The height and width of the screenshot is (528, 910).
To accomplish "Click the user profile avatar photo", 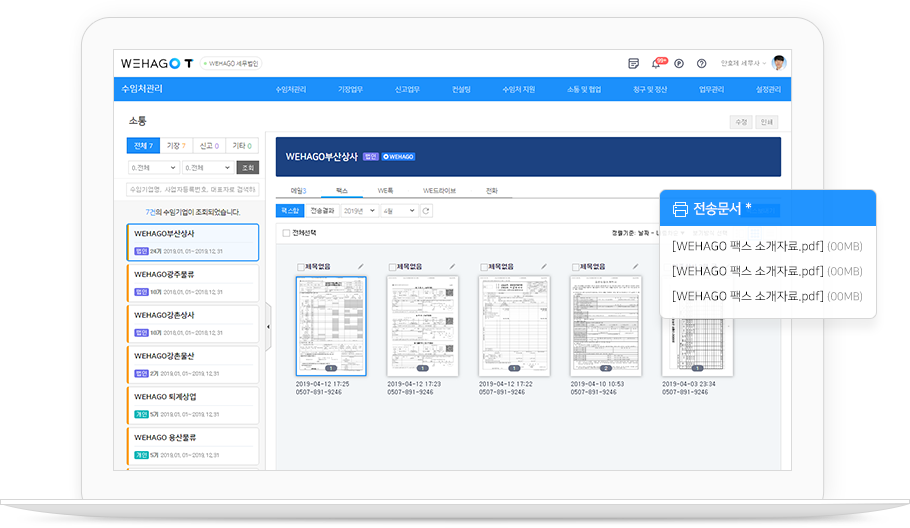I will (x=779, y=63).
